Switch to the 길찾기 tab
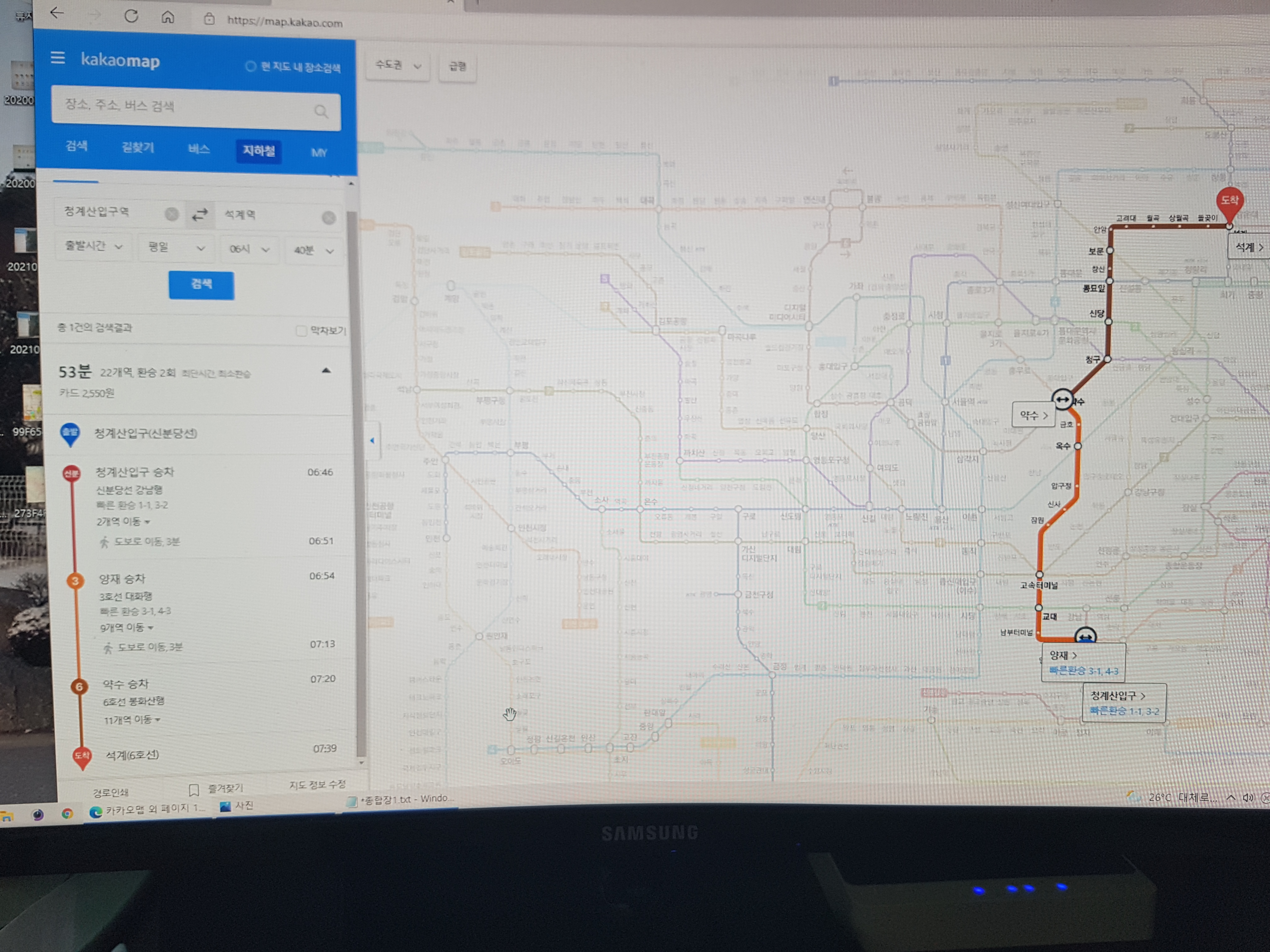 (x=138, y=147)
